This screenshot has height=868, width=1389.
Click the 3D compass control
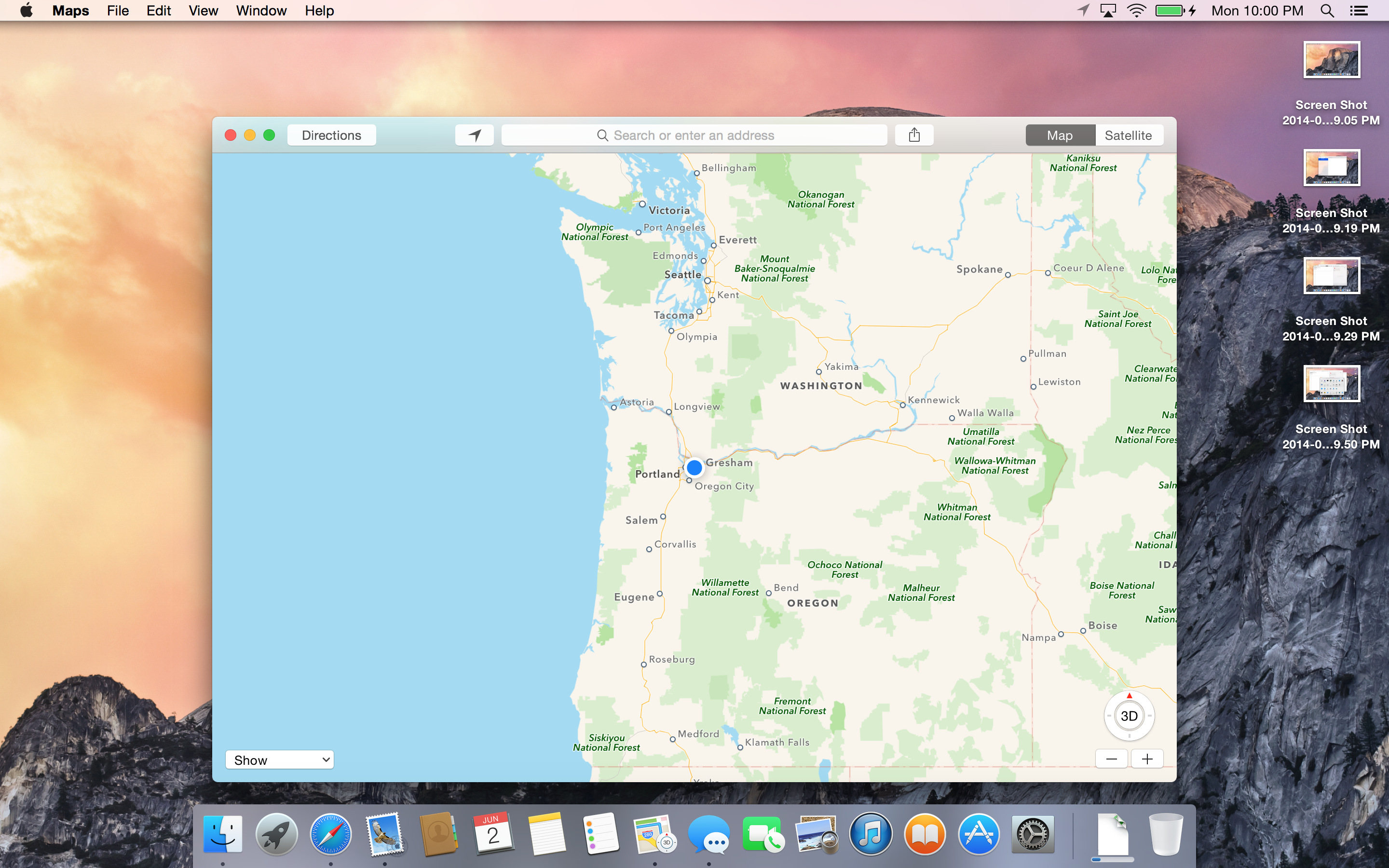click(1129, 716)
